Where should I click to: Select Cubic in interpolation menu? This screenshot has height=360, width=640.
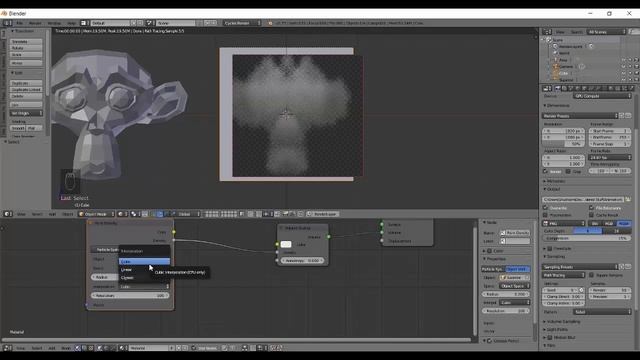coord(144,261)
